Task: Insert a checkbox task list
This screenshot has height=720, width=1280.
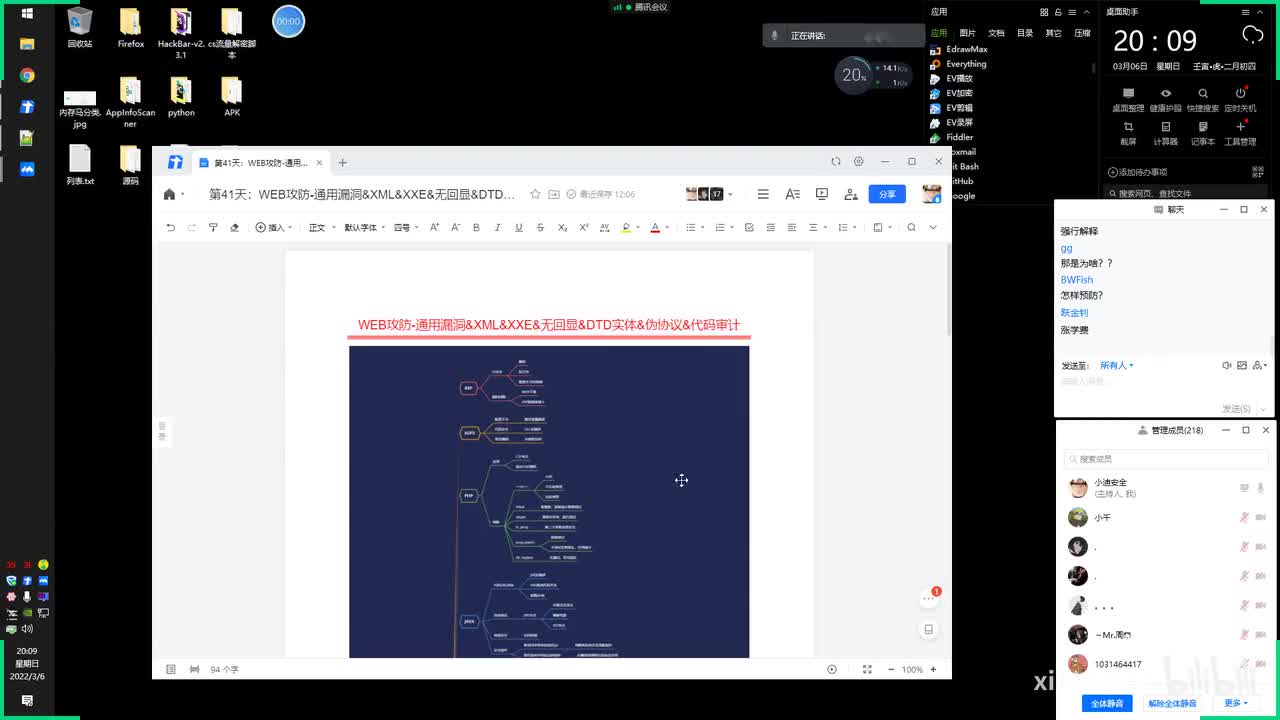Action: [749, 228]
